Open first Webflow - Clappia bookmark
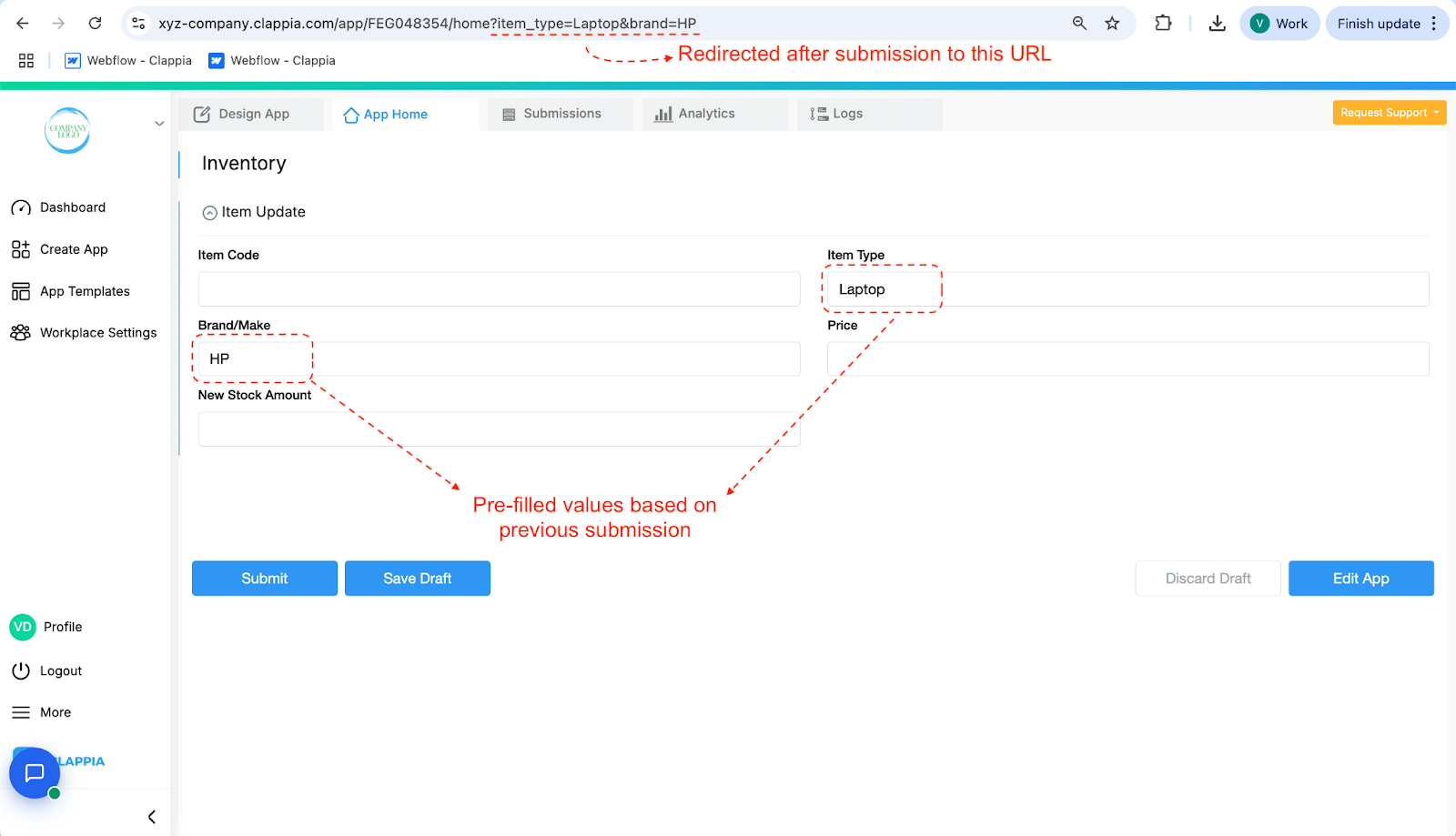This screenshot has height=836, width=1456. point(128,60)
